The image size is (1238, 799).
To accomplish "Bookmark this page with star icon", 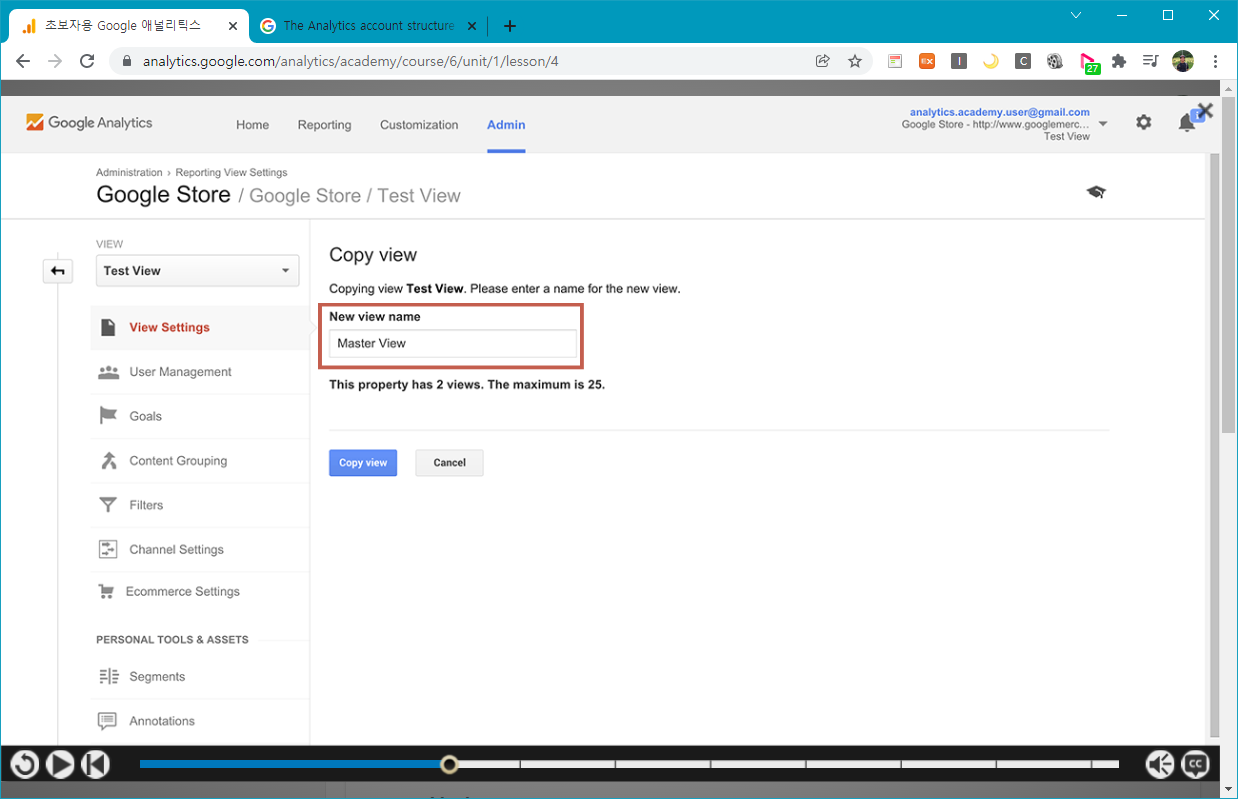I will [x=855, y=61].
